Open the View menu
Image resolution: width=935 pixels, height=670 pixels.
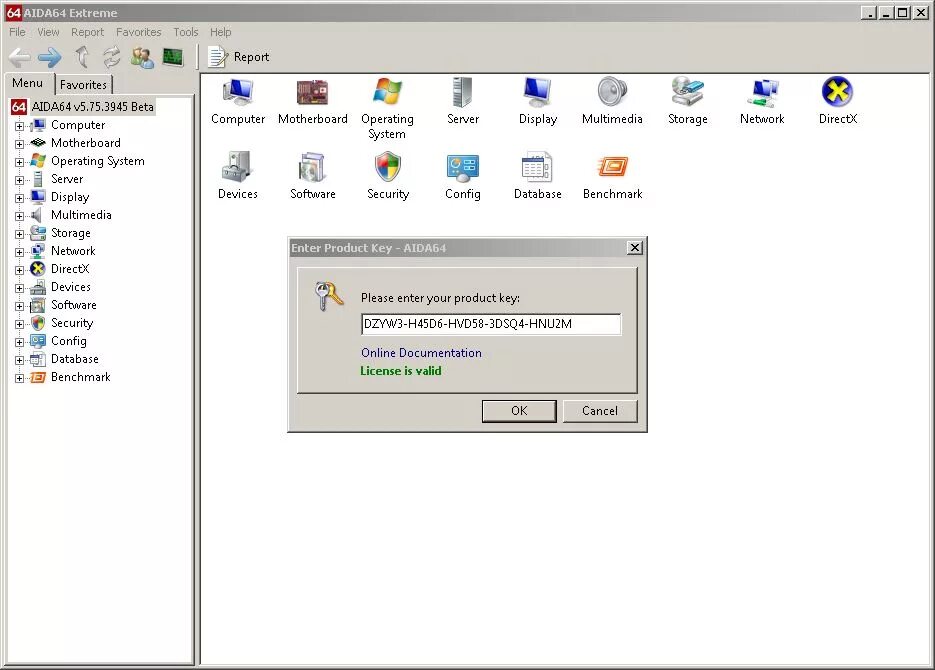click(x=48, y=32)
